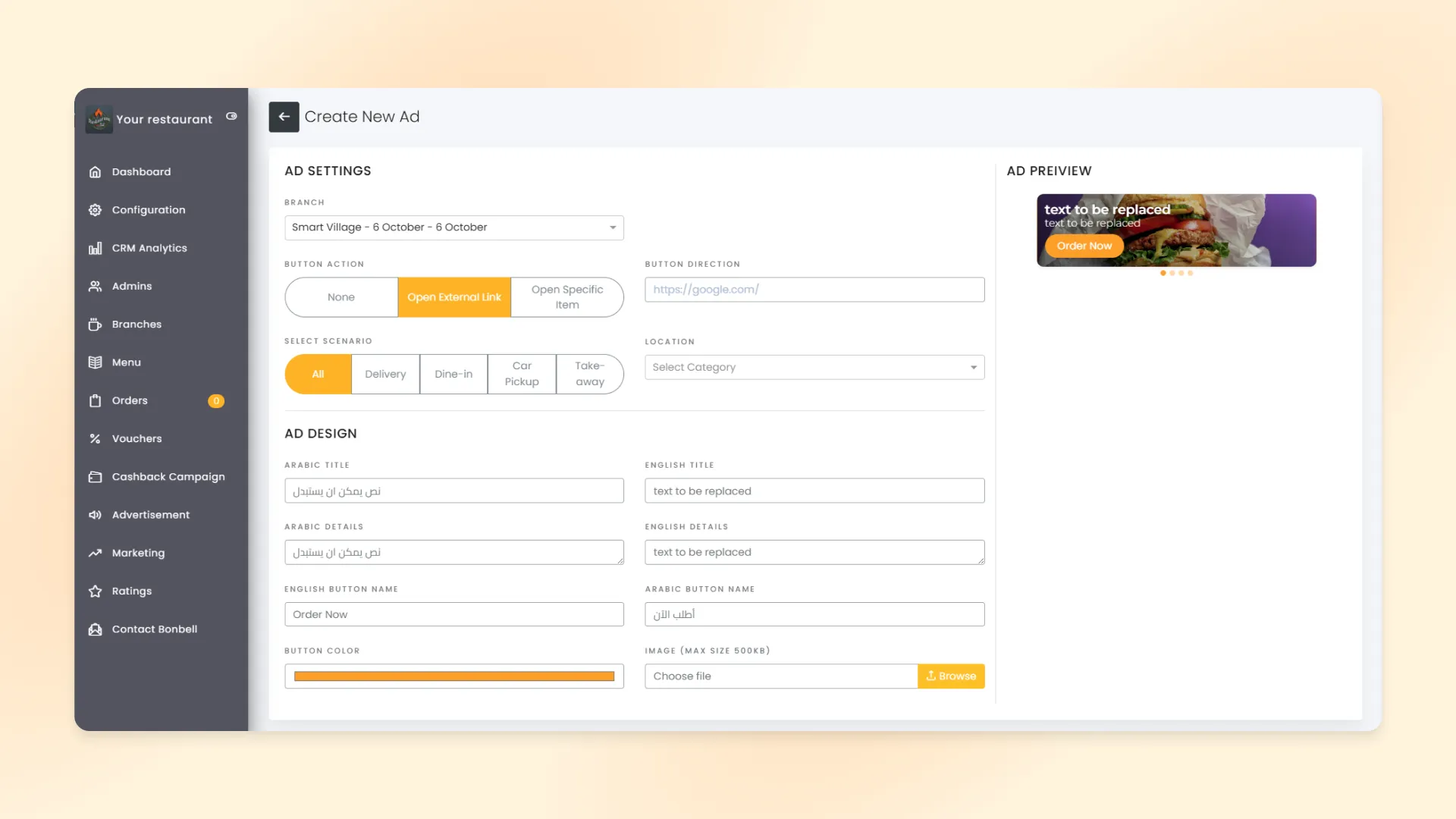Click the Orders clipboard icon
Viewport: 1456px width, 819px height.
(x=95, y=400)
